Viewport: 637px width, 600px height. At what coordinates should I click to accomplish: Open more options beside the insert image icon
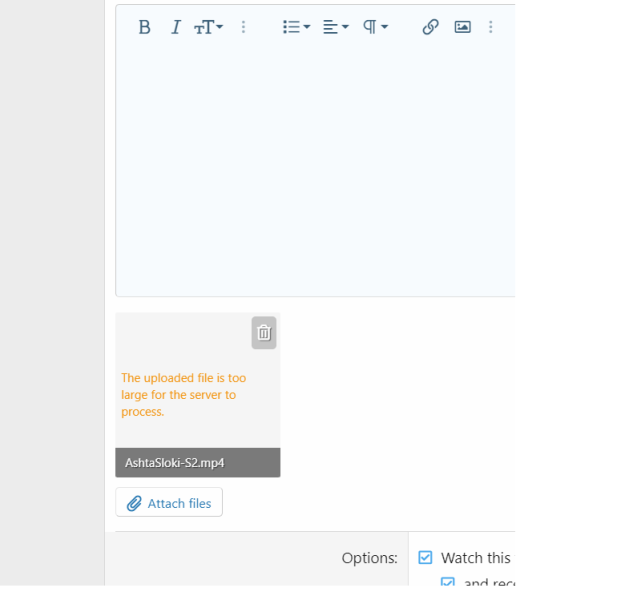tap(490, 27)
